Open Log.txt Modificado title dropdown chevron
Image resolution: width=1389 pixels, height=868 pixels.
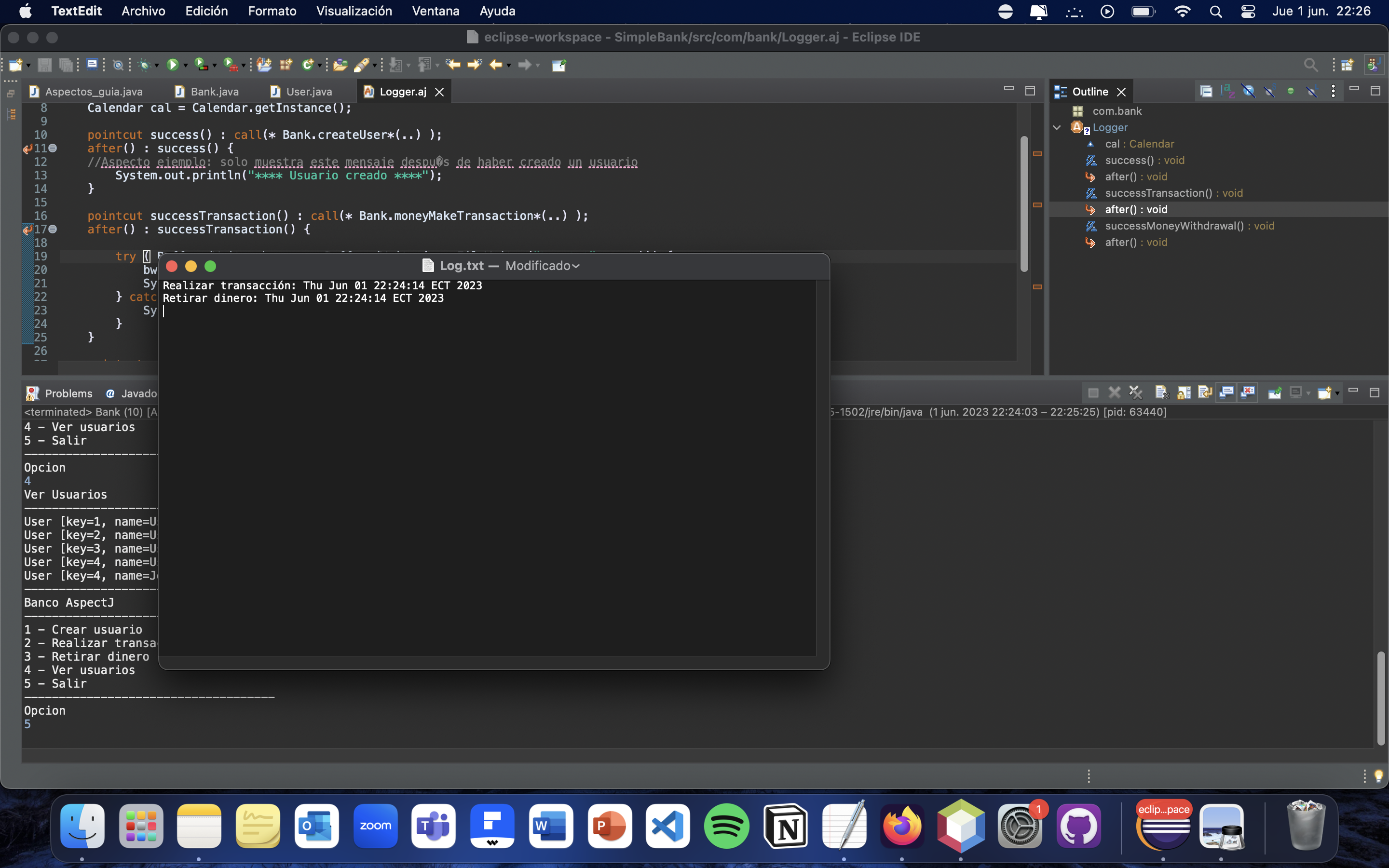click(576, 266)
